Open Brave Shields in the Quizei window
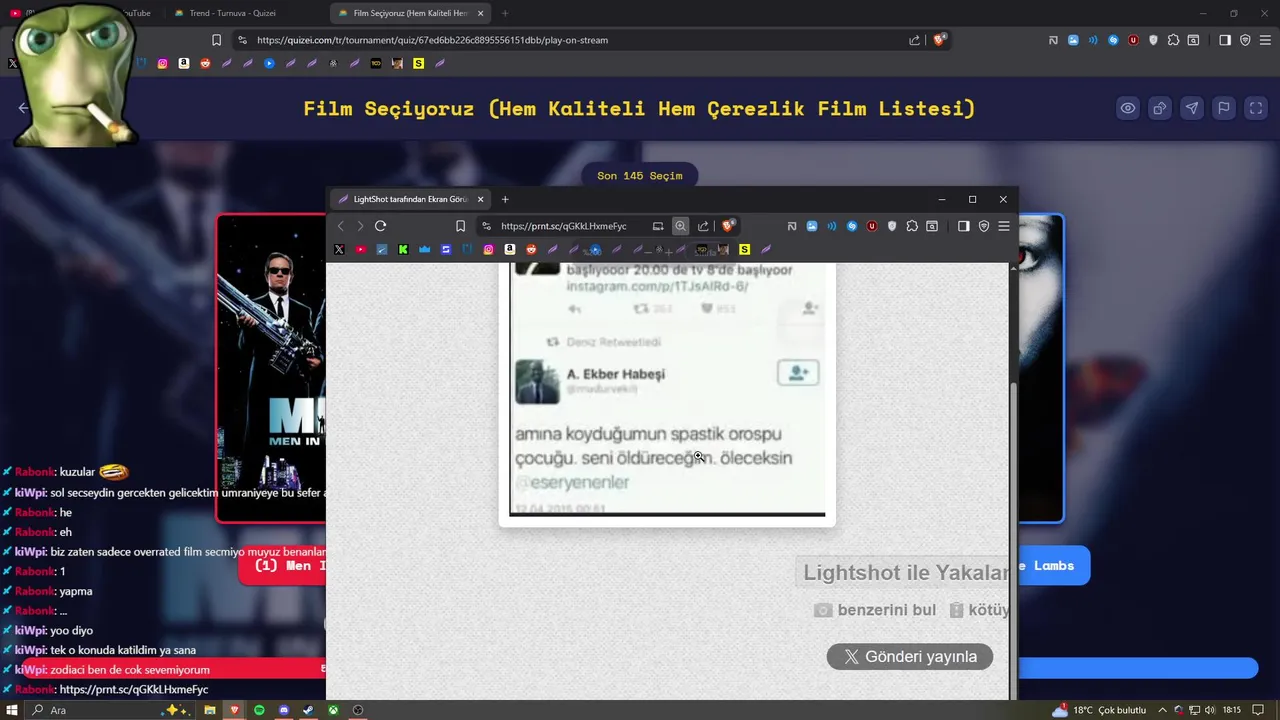 [x=939, y=40]
